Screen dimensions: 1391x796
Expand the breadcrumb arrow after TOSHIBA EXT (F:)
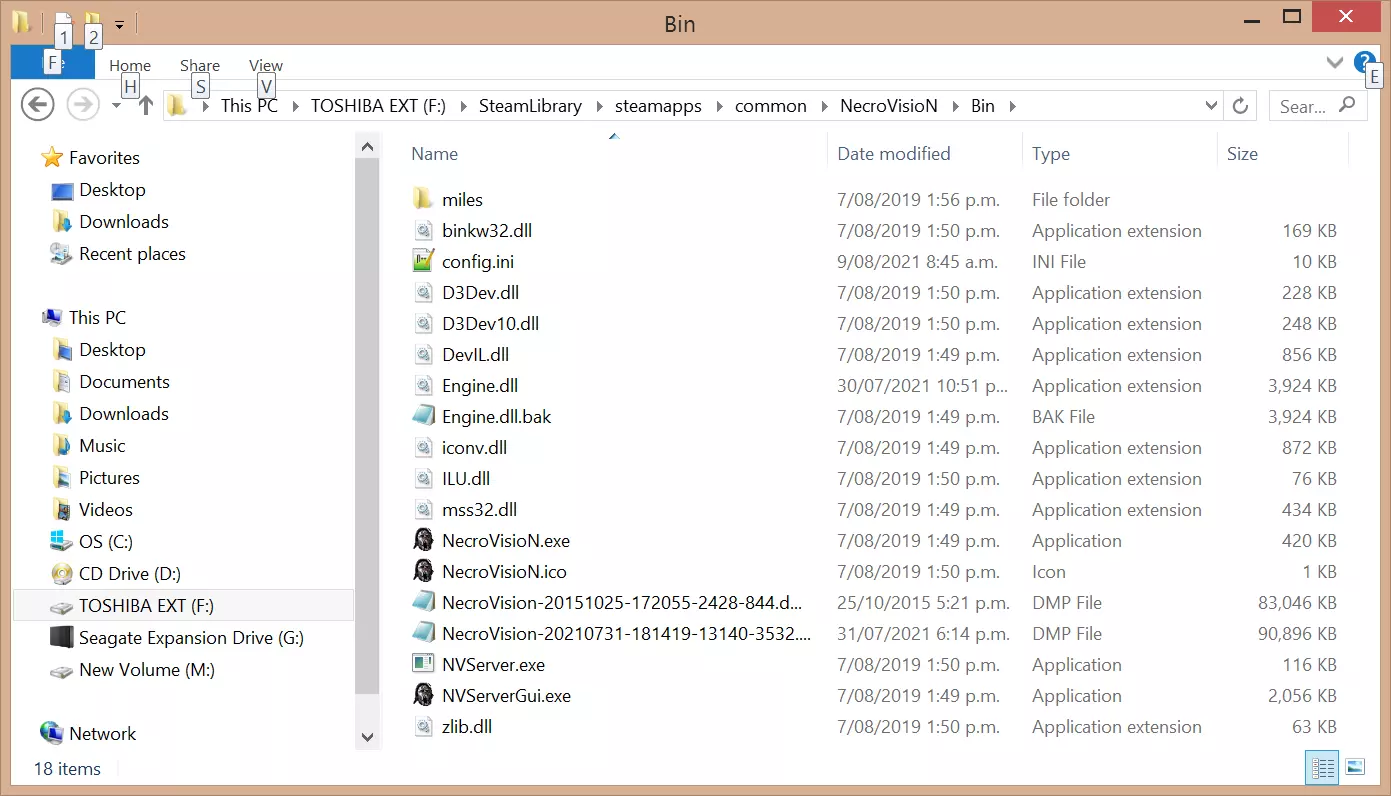tap(465, 106)
